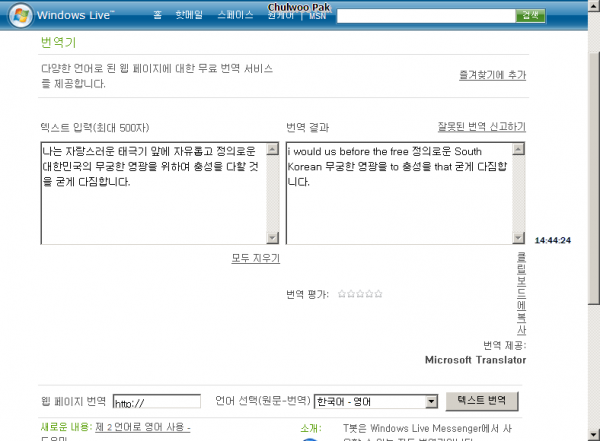Click the 새로운 내용 label
Image resolution: width=600 pixels, height=441 pixels.
66,427
